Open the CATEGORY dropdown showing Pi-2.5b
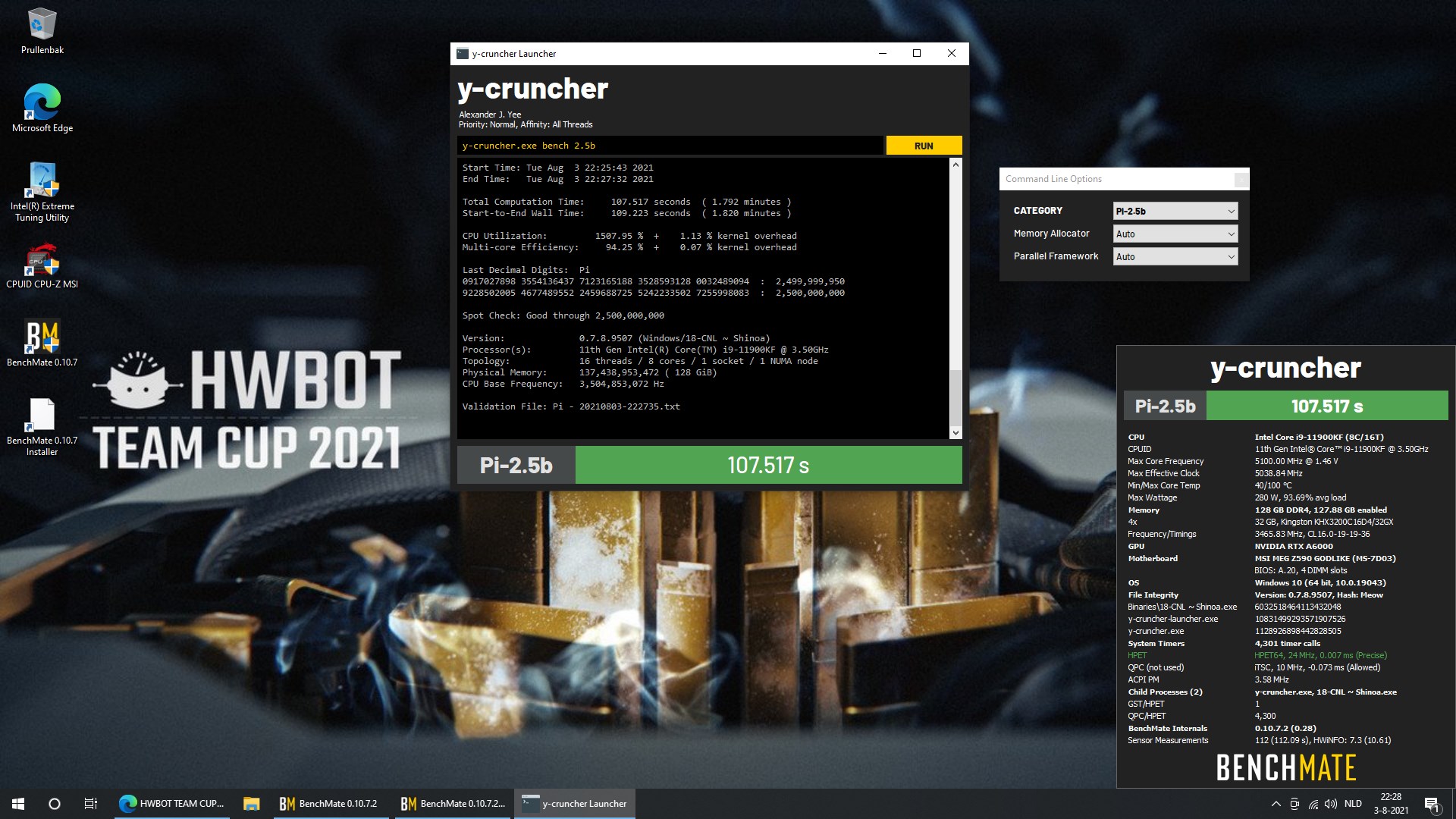 (1175, 211)
